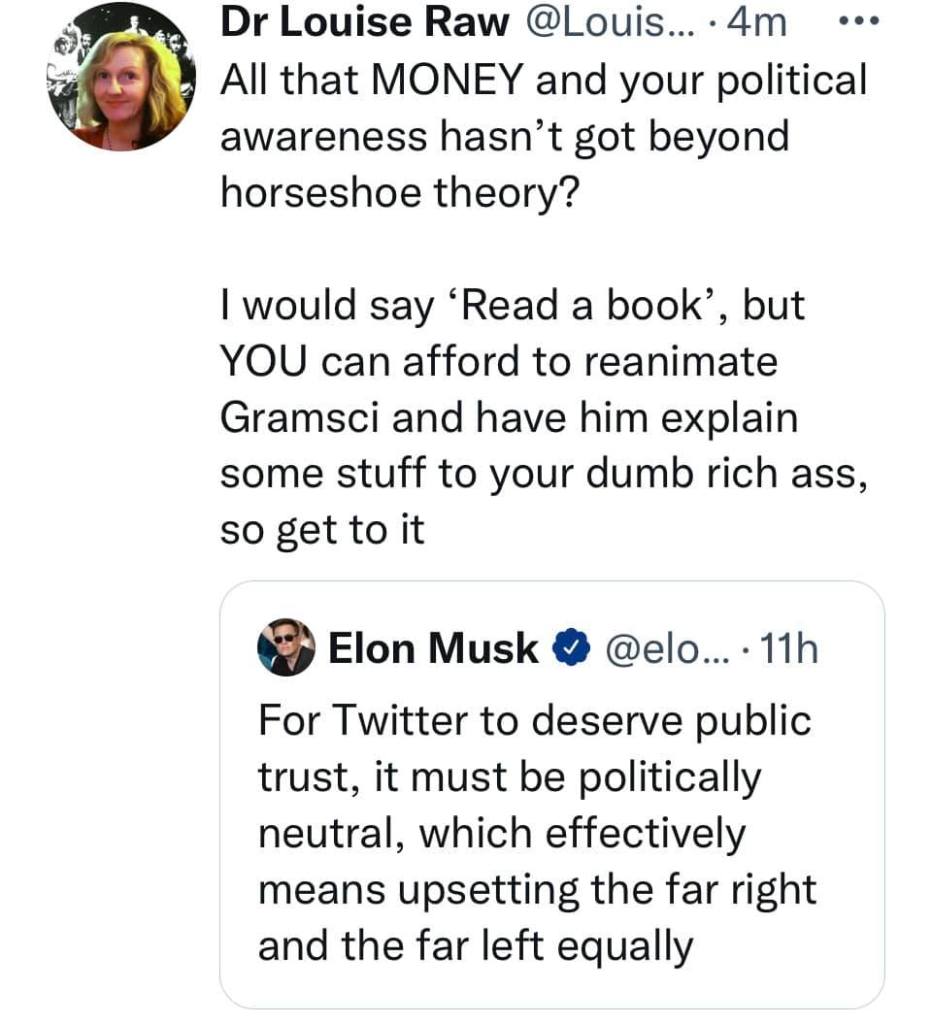Click the line "All that MONEY and your political"
This screenshot has height=1024, width=932.
click(x=543, y=80)
